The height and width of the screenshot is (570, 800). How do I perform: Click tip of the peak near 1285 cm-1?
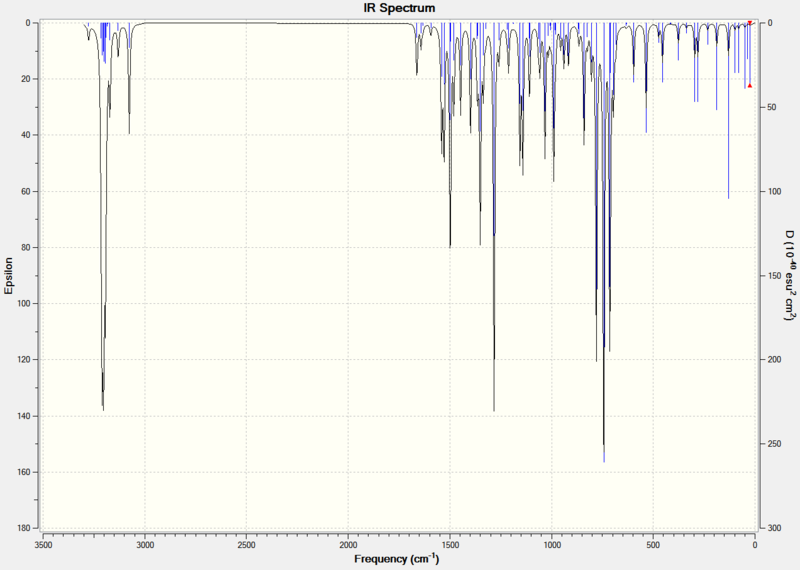tap(494, 410)
